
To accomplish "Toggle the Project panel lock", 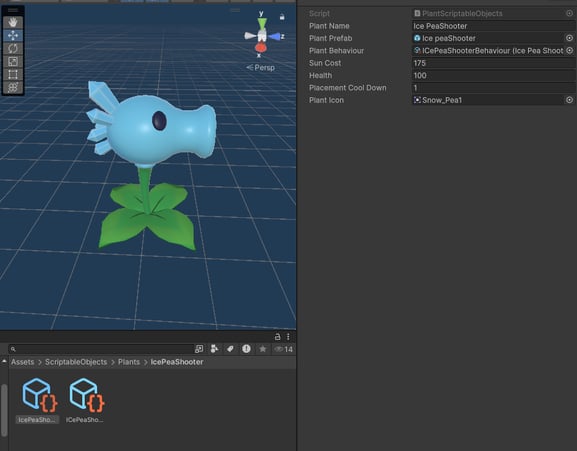I will click(x=277, y=337).
